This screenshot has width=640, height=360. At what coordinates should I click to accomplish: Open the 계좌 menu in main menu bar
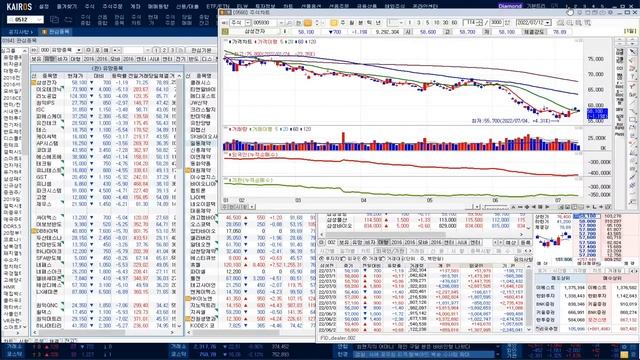coord(135,7)
